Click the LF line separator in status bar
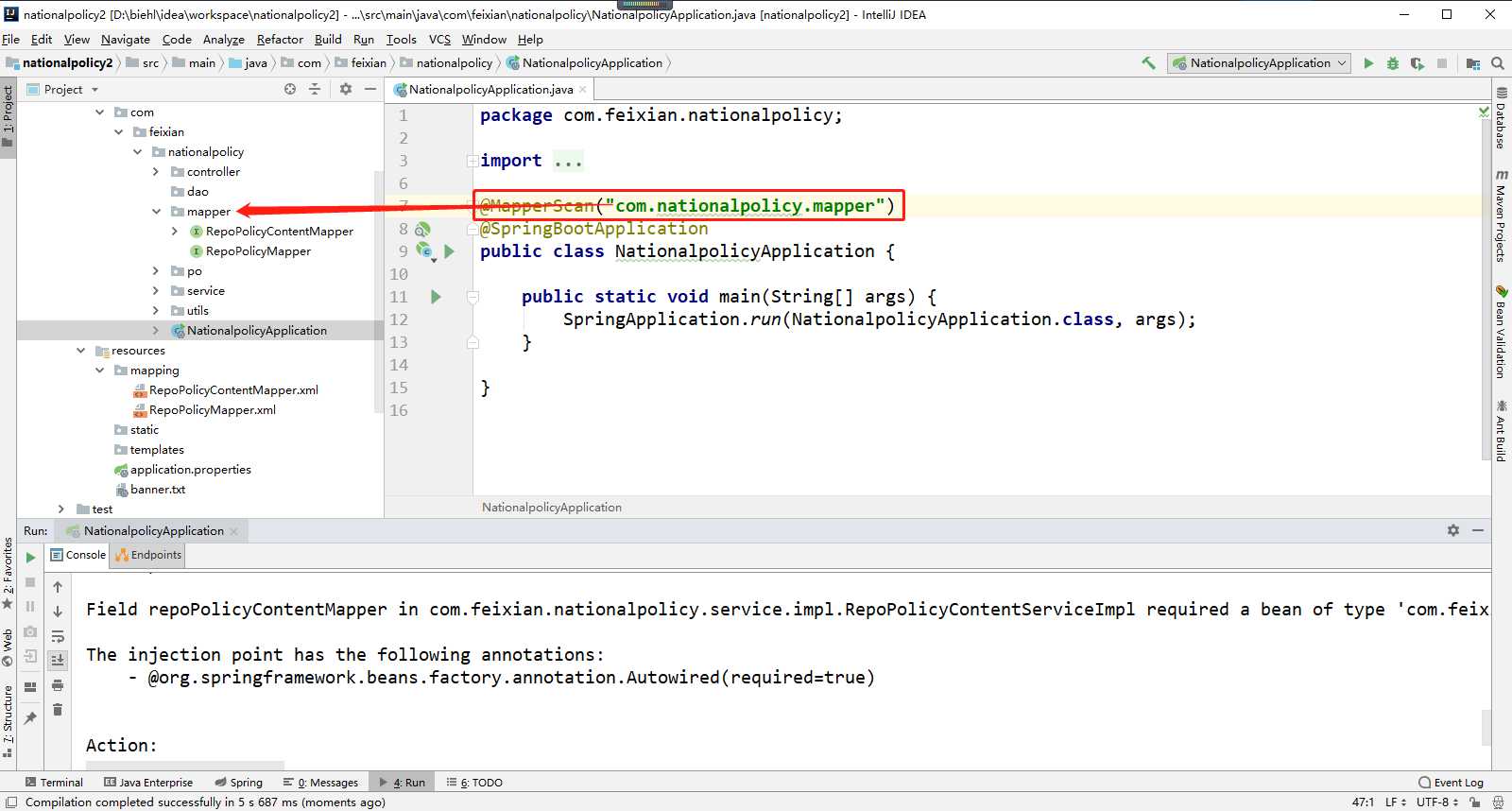 pos(1395,802)
